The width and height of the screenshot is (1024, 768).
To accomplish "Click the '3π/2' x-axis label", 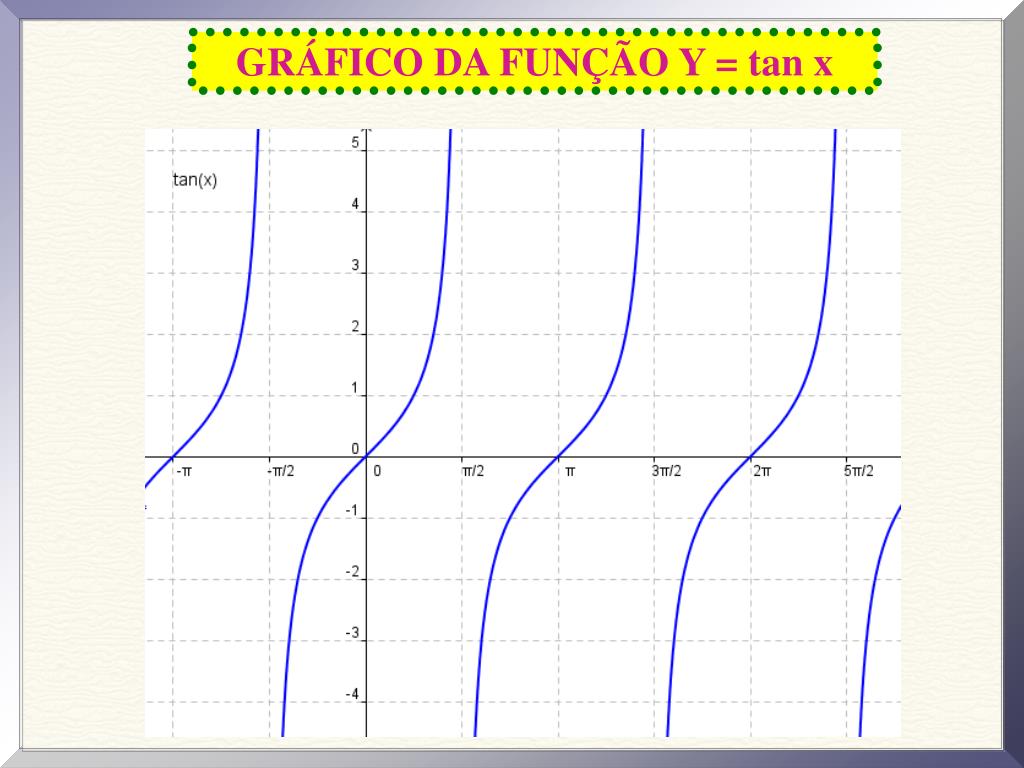I will pyautogui.click(x=666, y=471).
